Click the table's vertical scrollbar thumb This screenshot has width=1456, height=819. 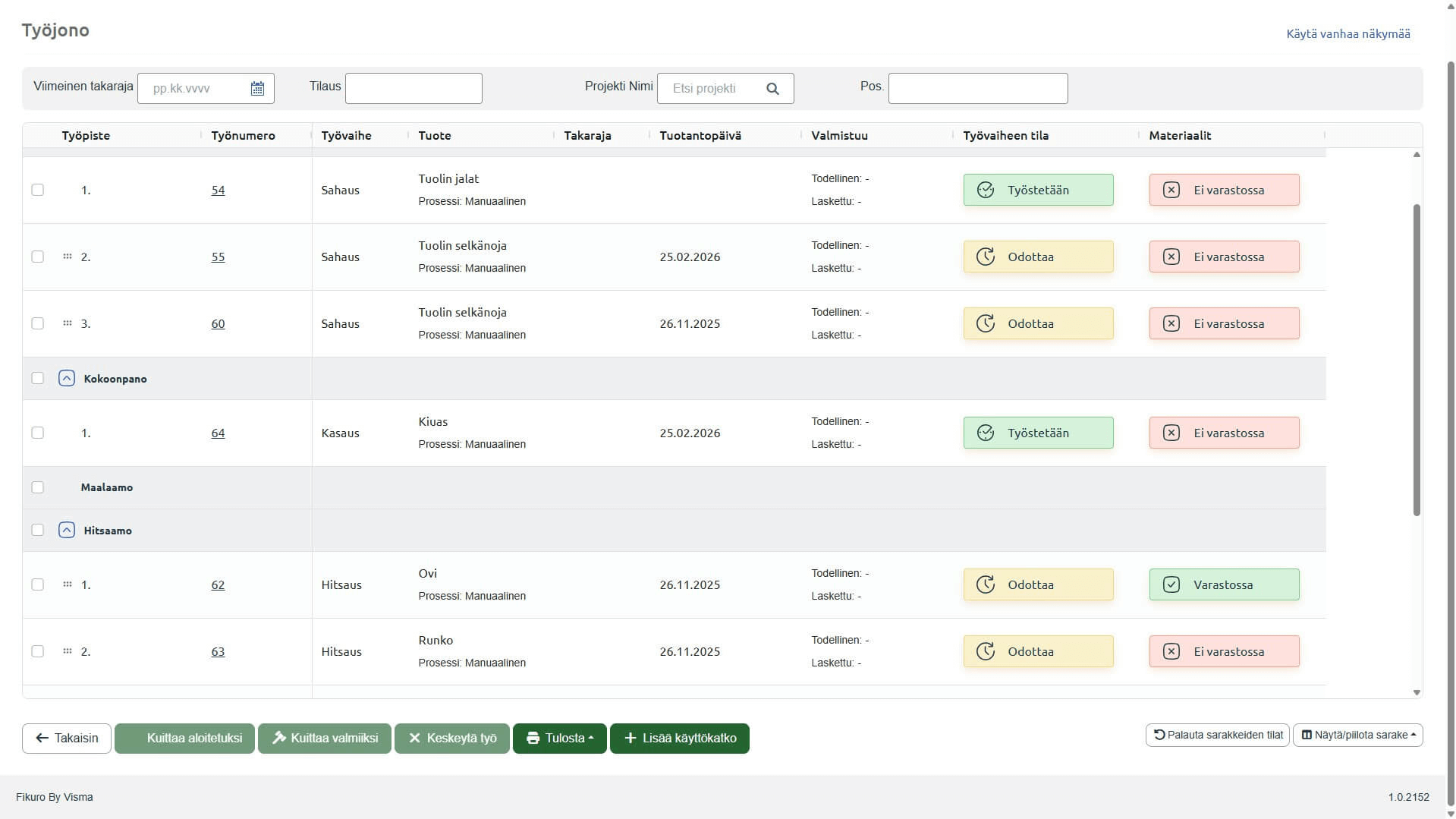click(1416, 361)
